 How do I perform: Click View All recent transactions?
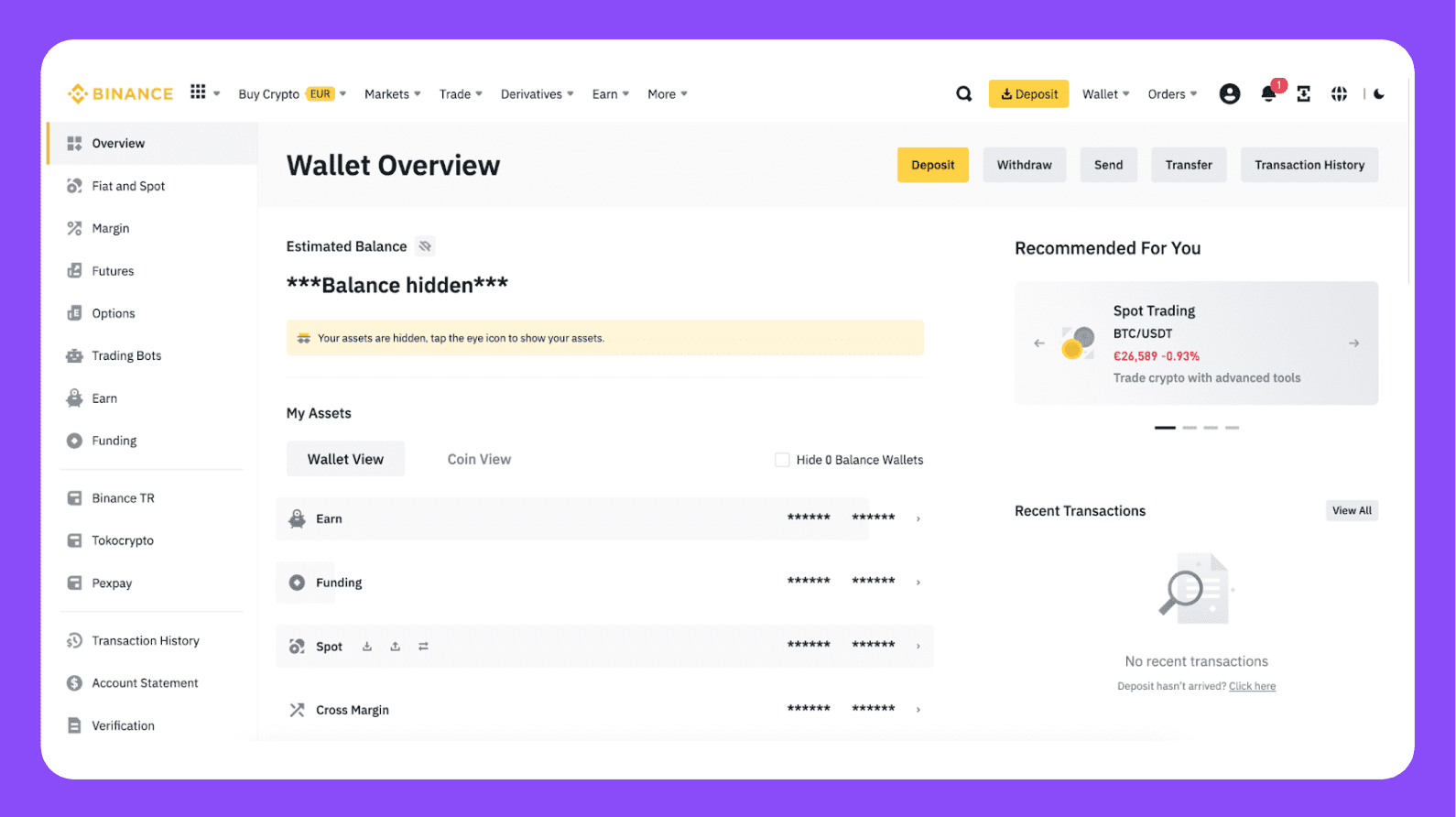pyautogui.click(x=1352, y=511)
